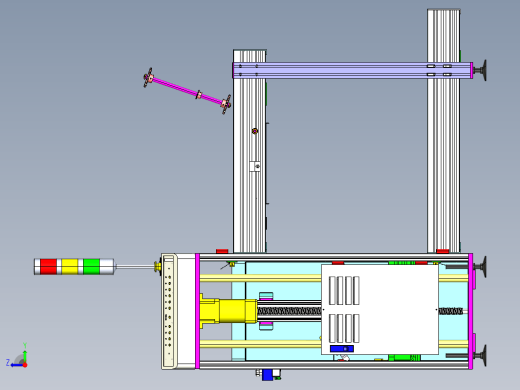
Task: Pick the angled magenta rod with end brackets
Action: click(x=187, y=91)
